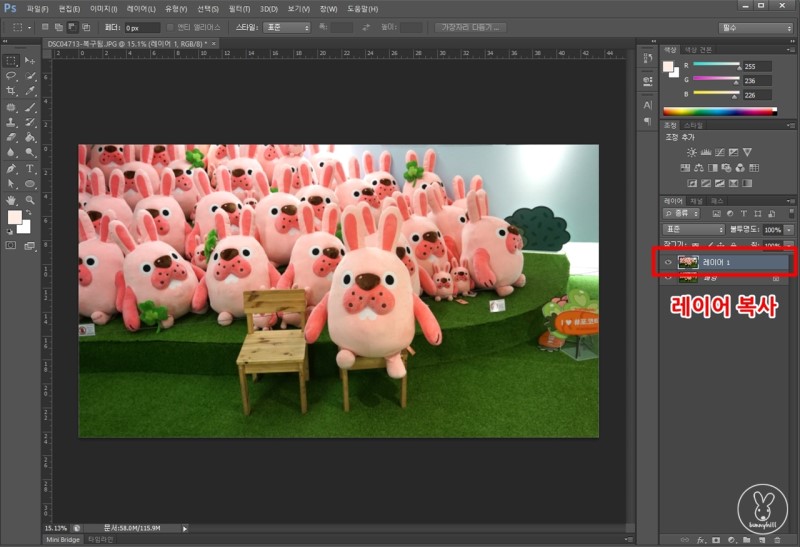Select the Zoom tool in toolbox

30,199
